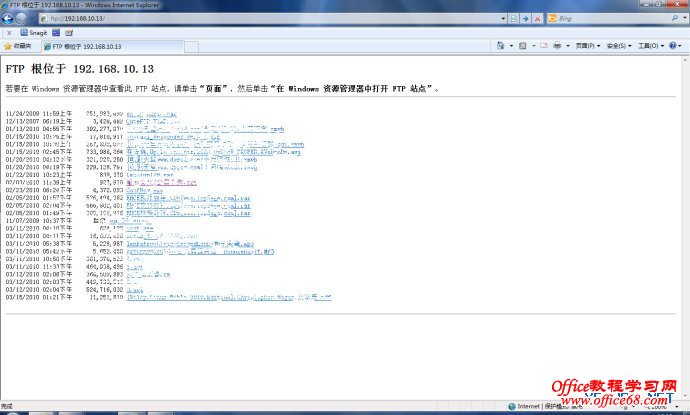
Task: Click the Read Mail envelope icon
Action: point(543,45)
